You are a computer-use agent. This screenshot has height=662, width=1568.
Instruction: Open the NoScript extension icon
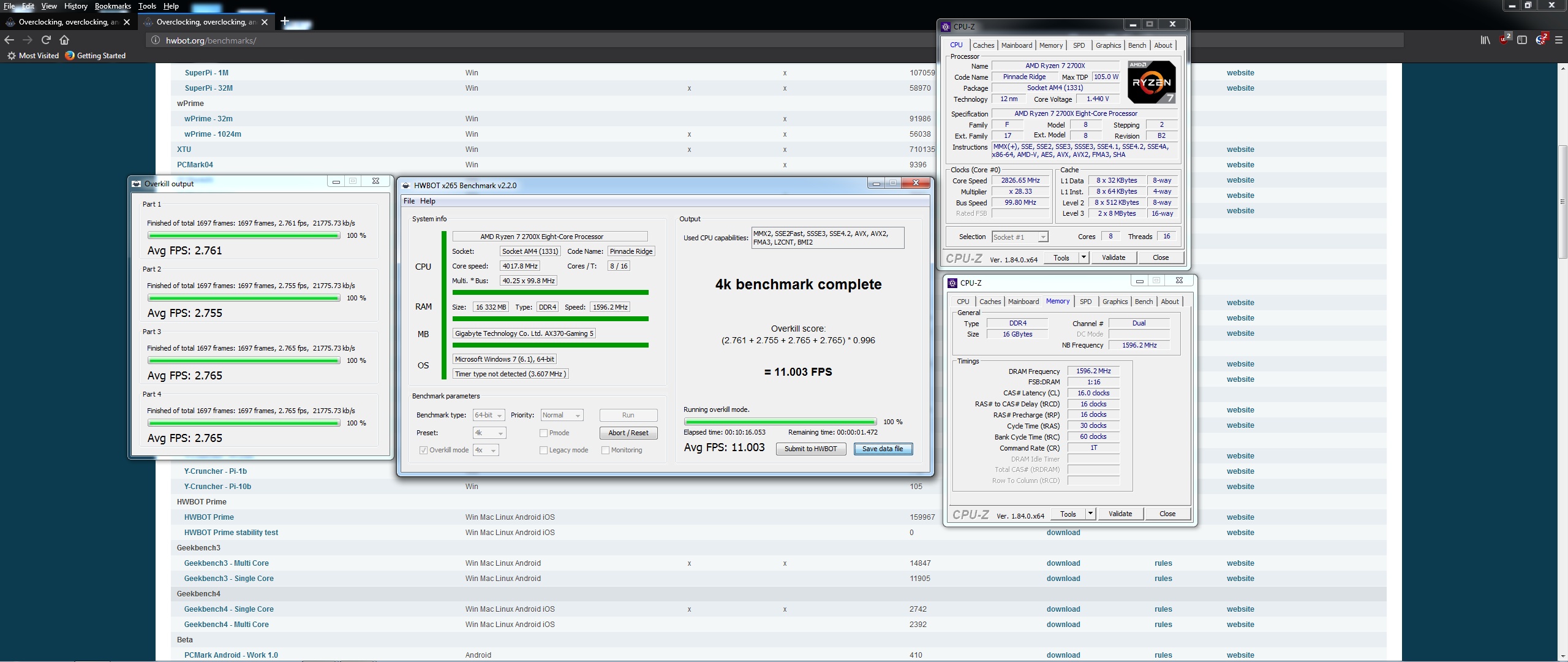point(1542,40)
